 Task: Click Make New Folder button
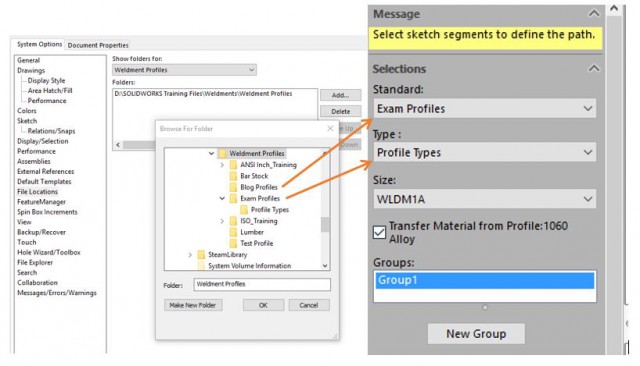tap(193, 305)
